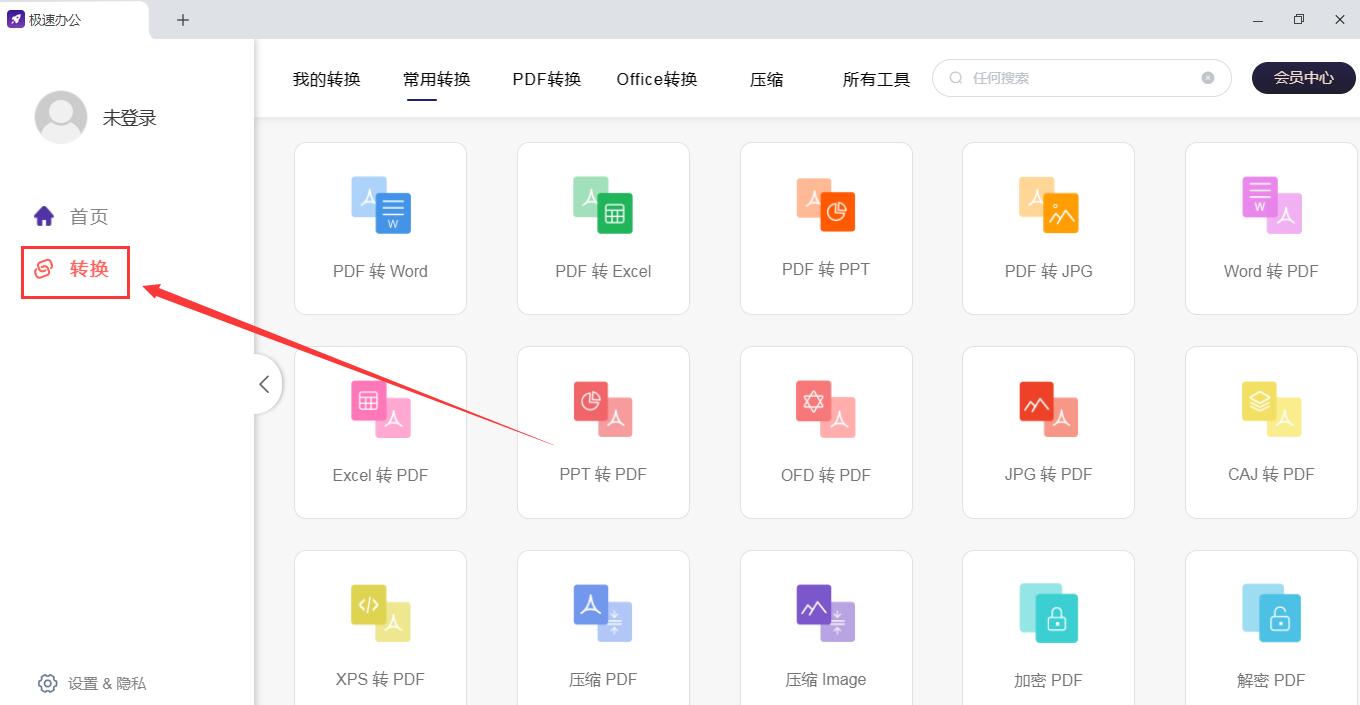
Task: Open the 加密 PDF lock icon
Action: point(1048,613)
